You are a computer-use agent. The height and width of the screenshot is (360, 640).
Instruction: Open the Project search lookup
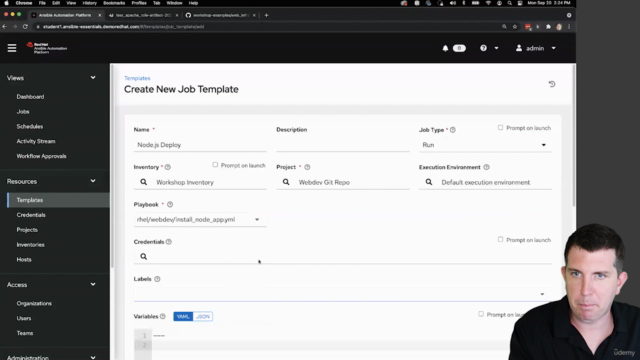286,182
